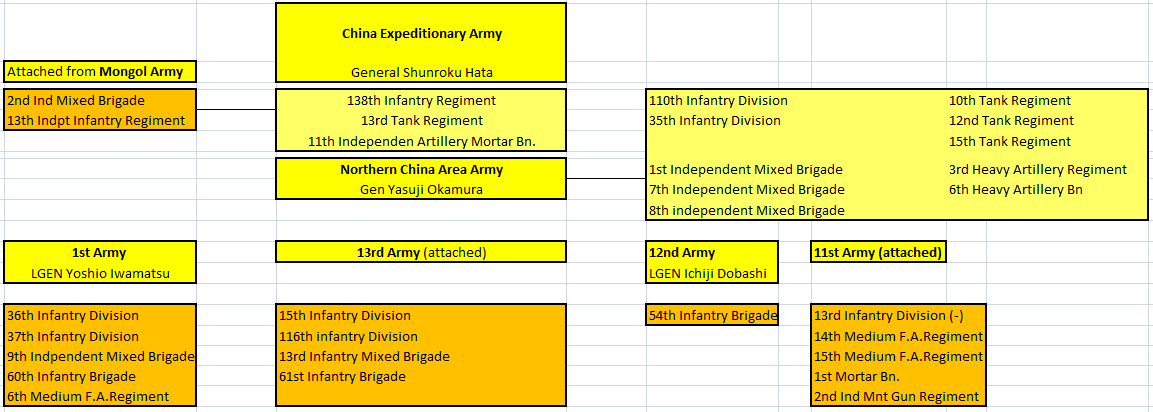Click the 2nd Ind Mnt Gun Regiment cell
Screen dimensions: 1153x412
pos(896,397)
